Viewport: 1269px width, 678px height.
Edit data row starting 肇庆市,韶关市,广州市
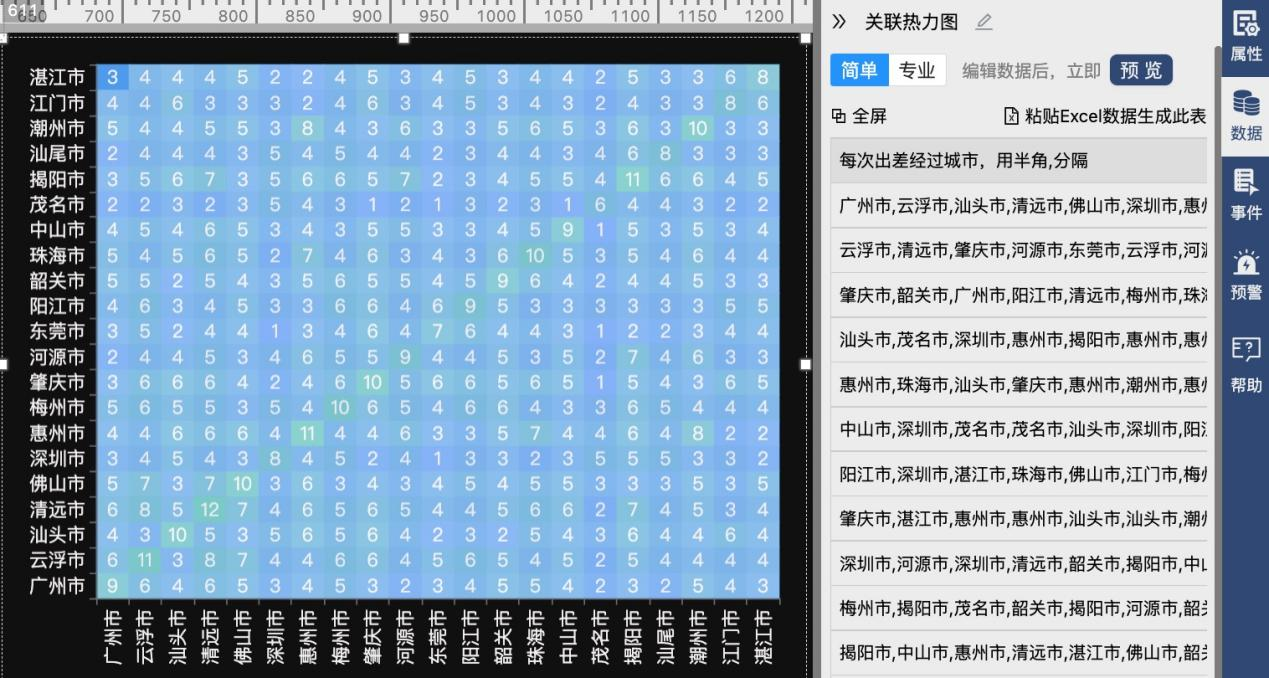tap(1018, 295)
